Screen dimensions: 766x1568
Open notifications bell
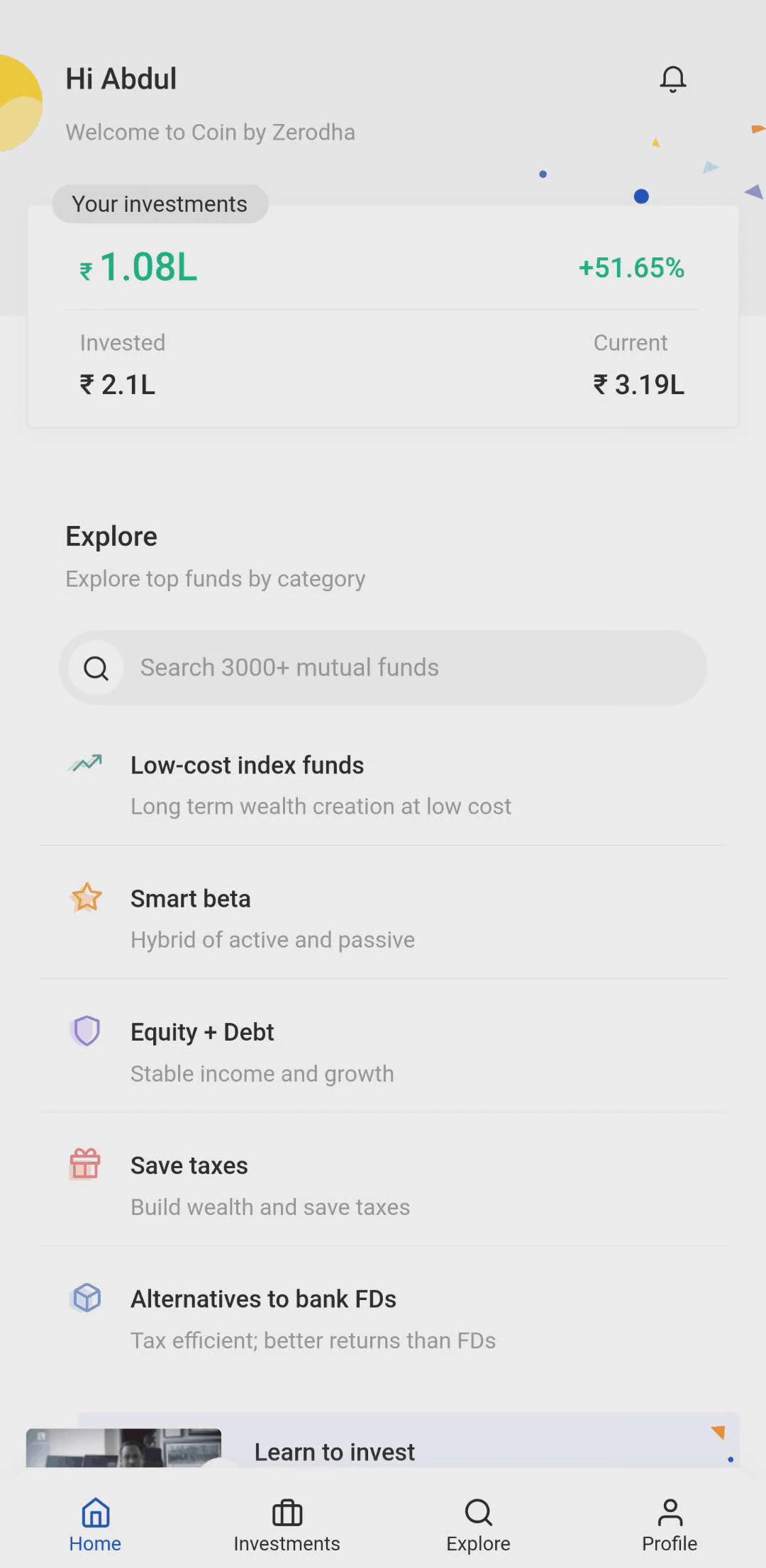pyautogui.click(x=672, y=79)
